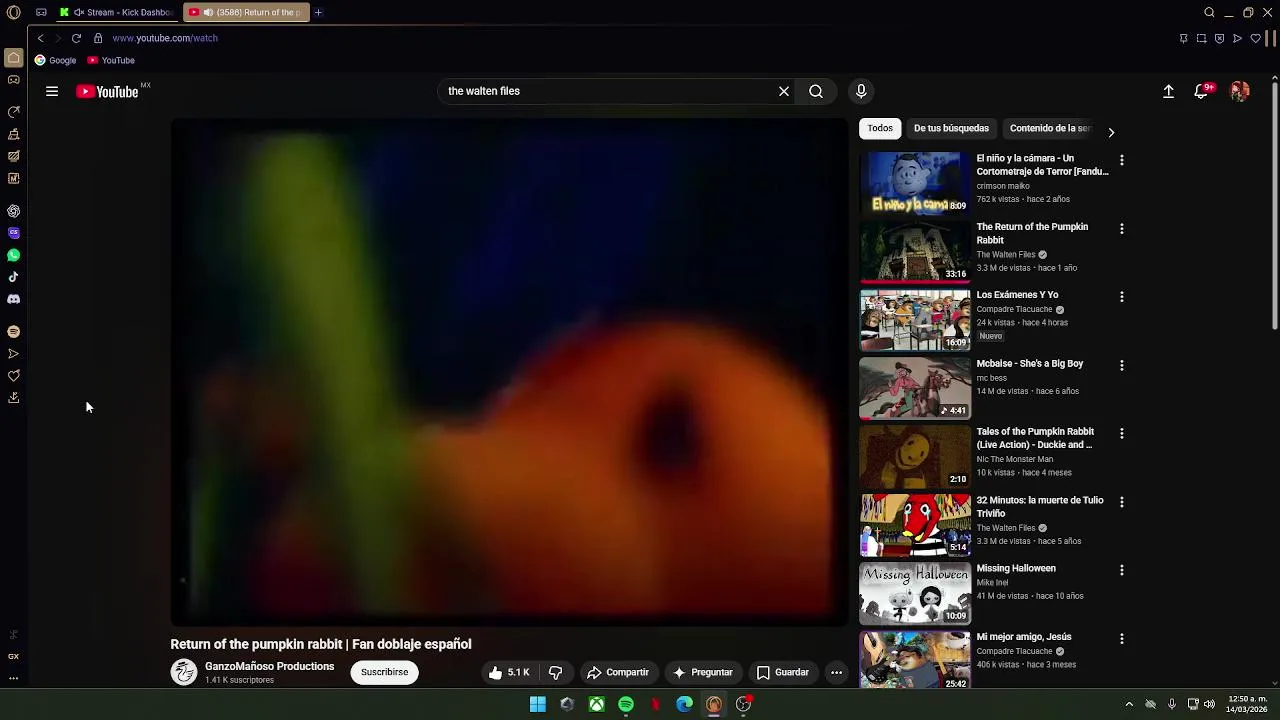Open Discord in the Opera sidebar
The image size is (1280, 720).
(x=13, y=299)
